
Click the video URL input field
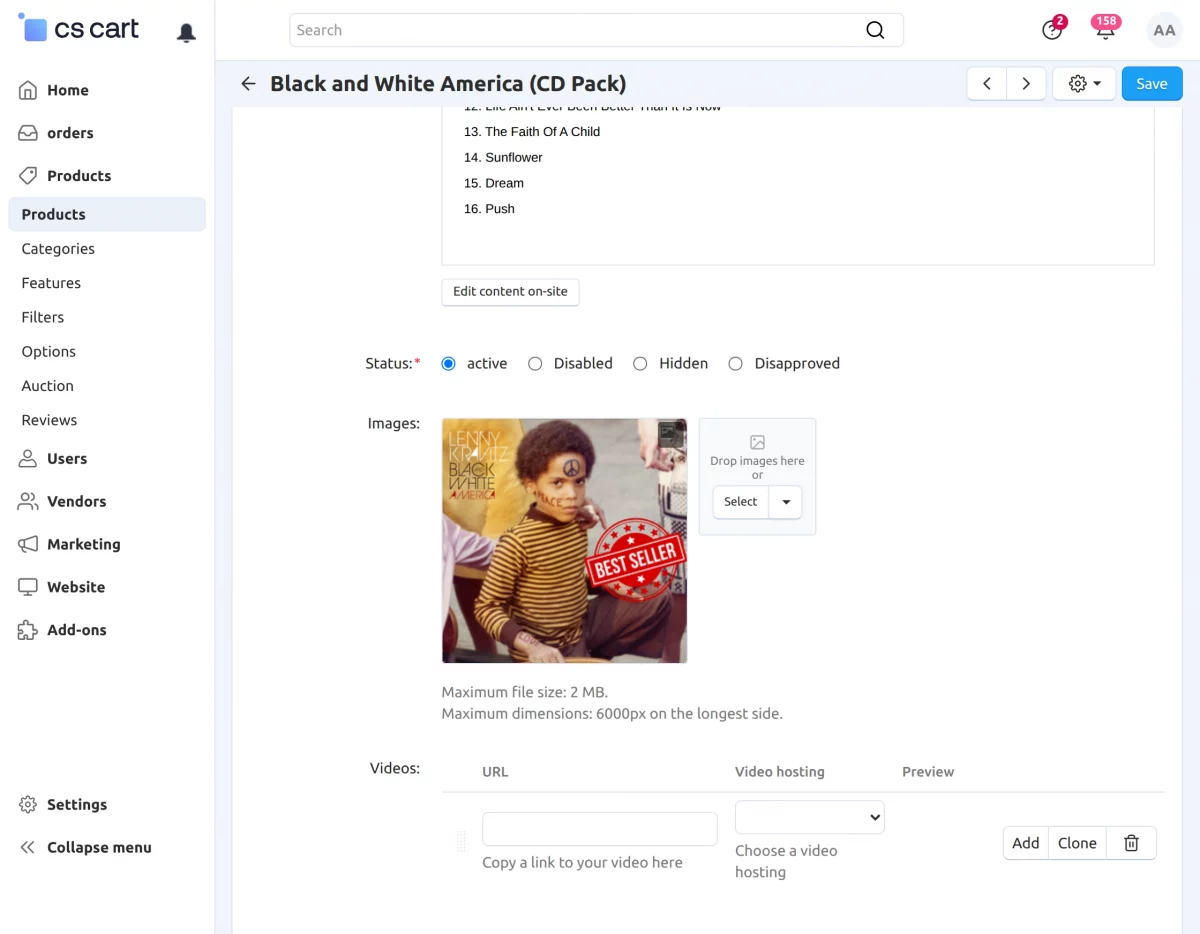pos(600,829)
